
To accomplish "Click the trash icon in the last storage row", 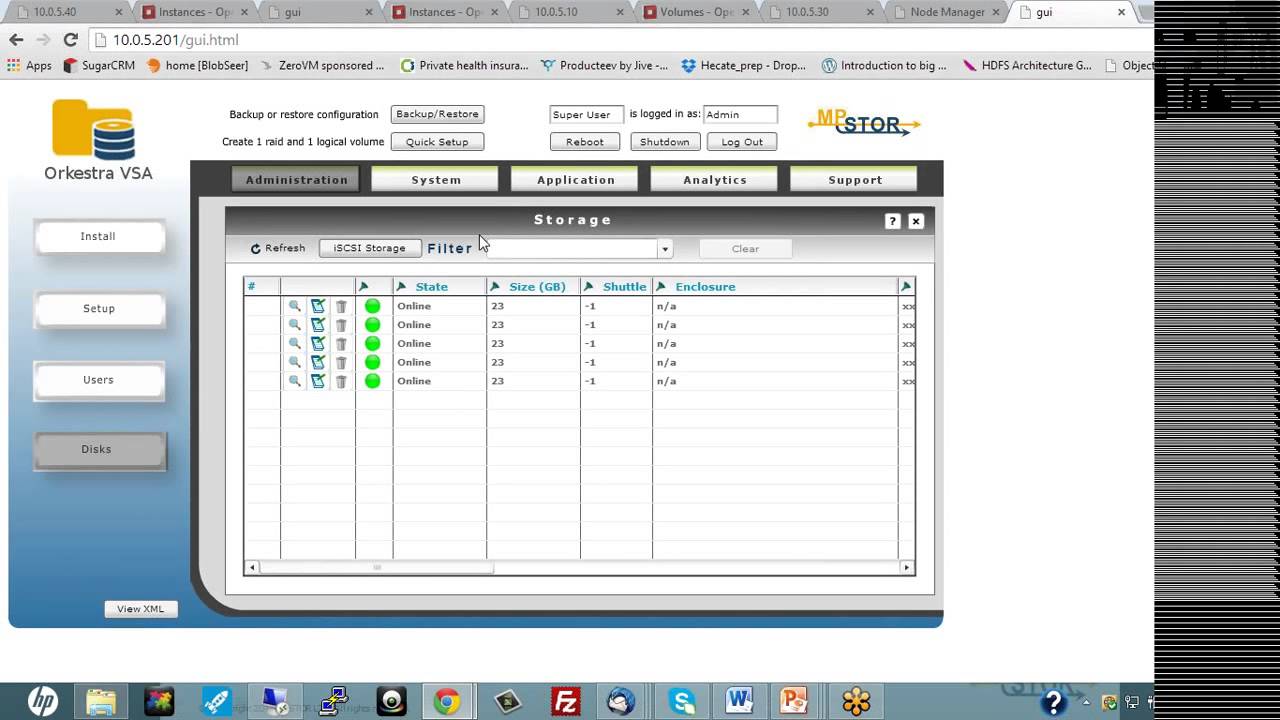I will (x=341, y=381).
